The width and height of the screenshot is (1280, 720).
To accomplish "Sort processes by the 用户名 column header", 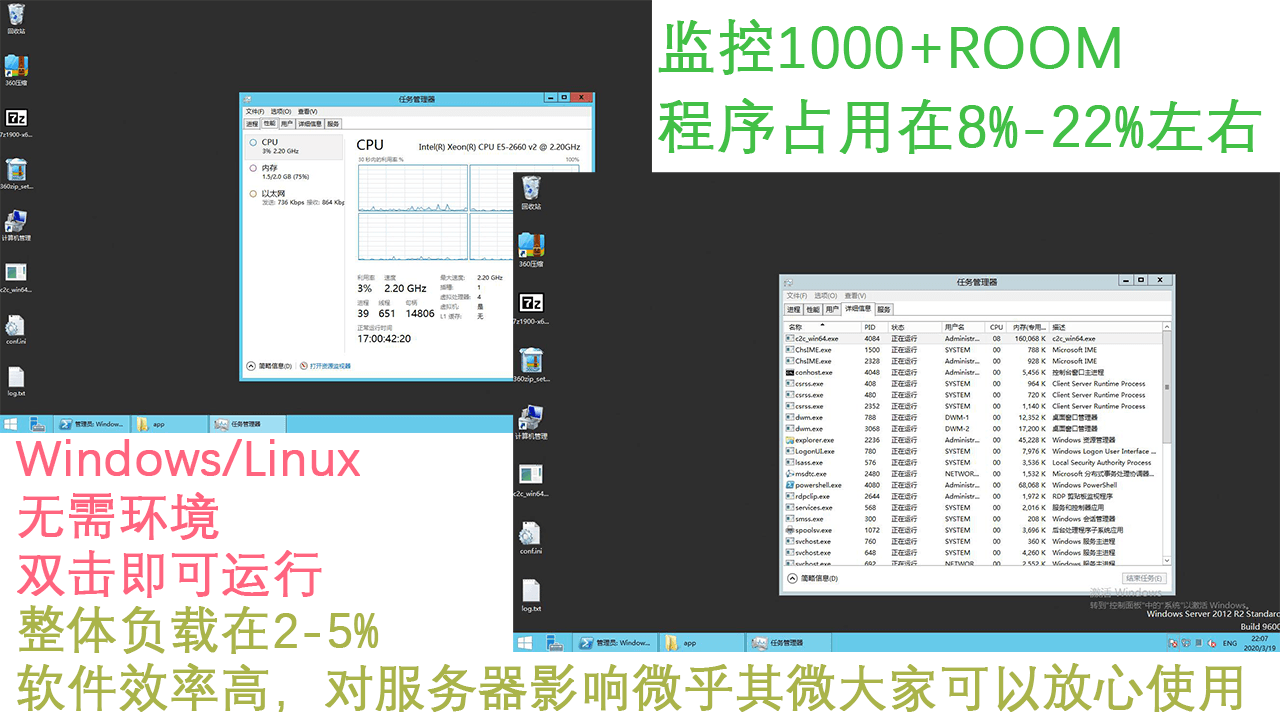I will (x=964, y=327).
